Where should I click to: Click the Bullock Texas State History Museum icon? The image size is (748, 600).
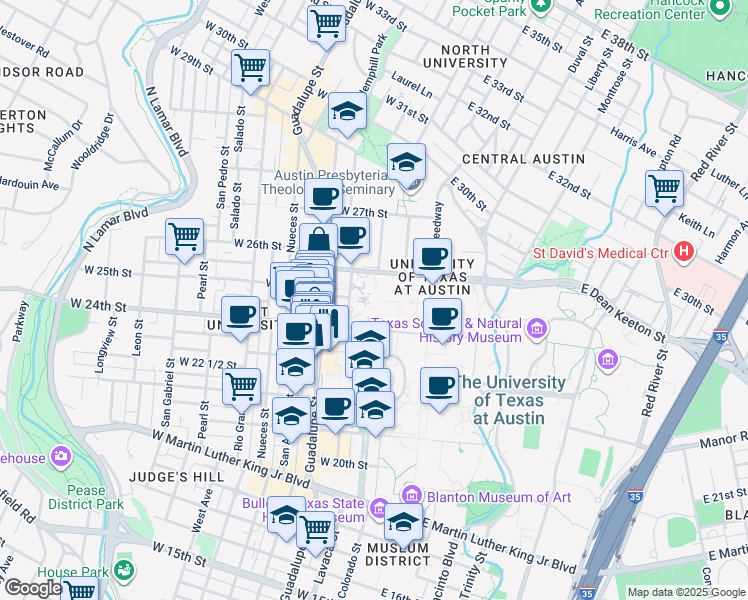tap(379, 507)
